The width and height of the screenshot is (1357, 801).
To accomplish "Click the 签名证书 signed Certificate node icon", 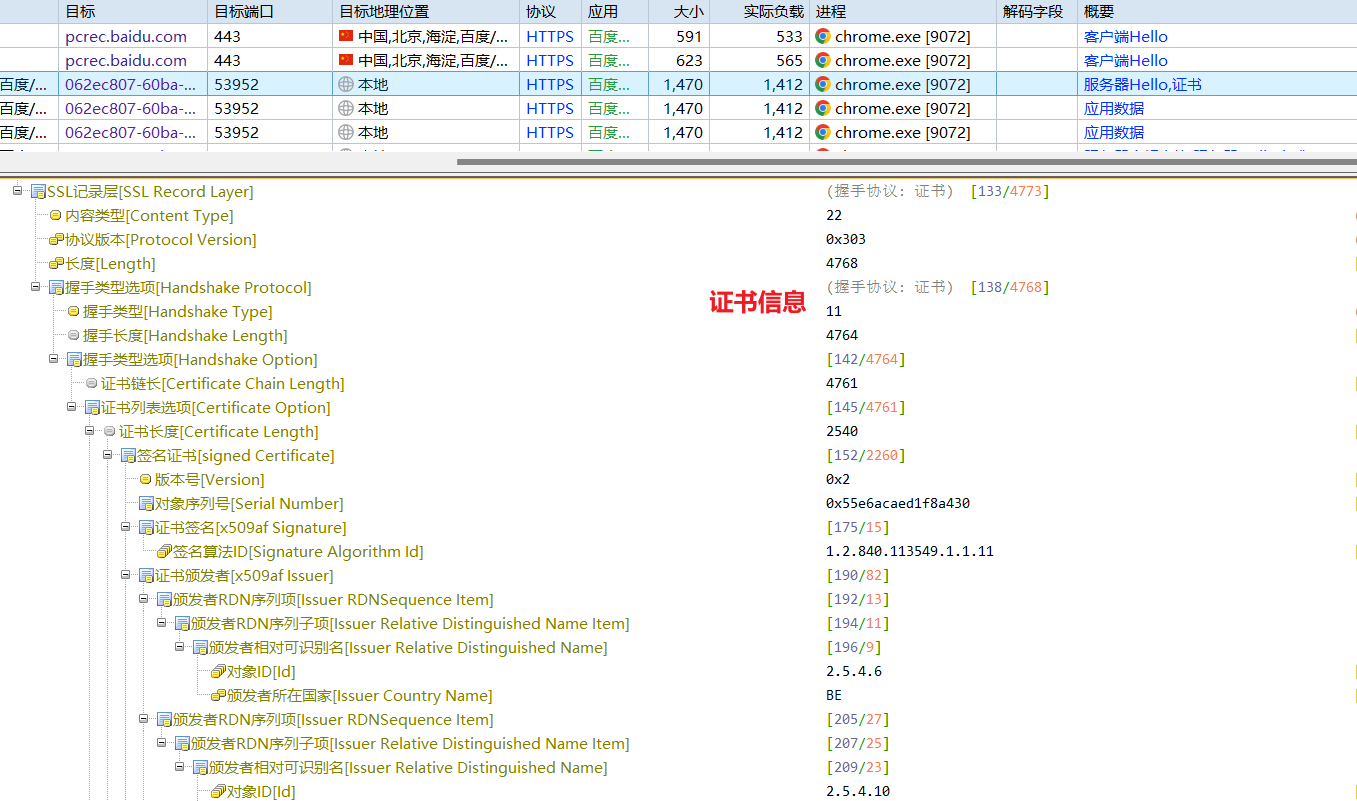I will click(x=128, y=456).
